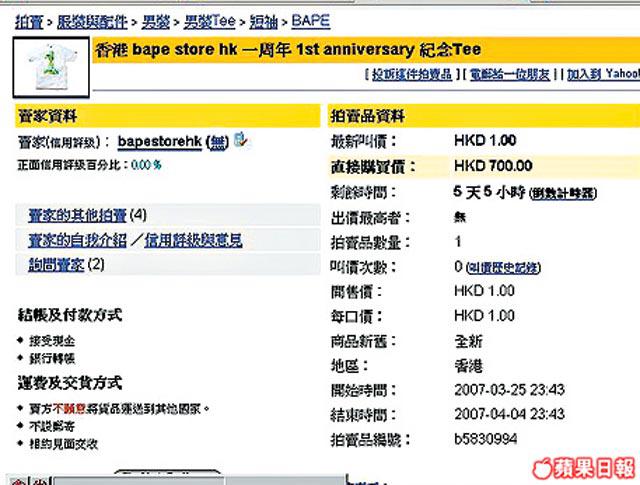Go to 服裝與配件 breadcrumb category
Viewport: 640px width, 485px height.
[92, 22]
